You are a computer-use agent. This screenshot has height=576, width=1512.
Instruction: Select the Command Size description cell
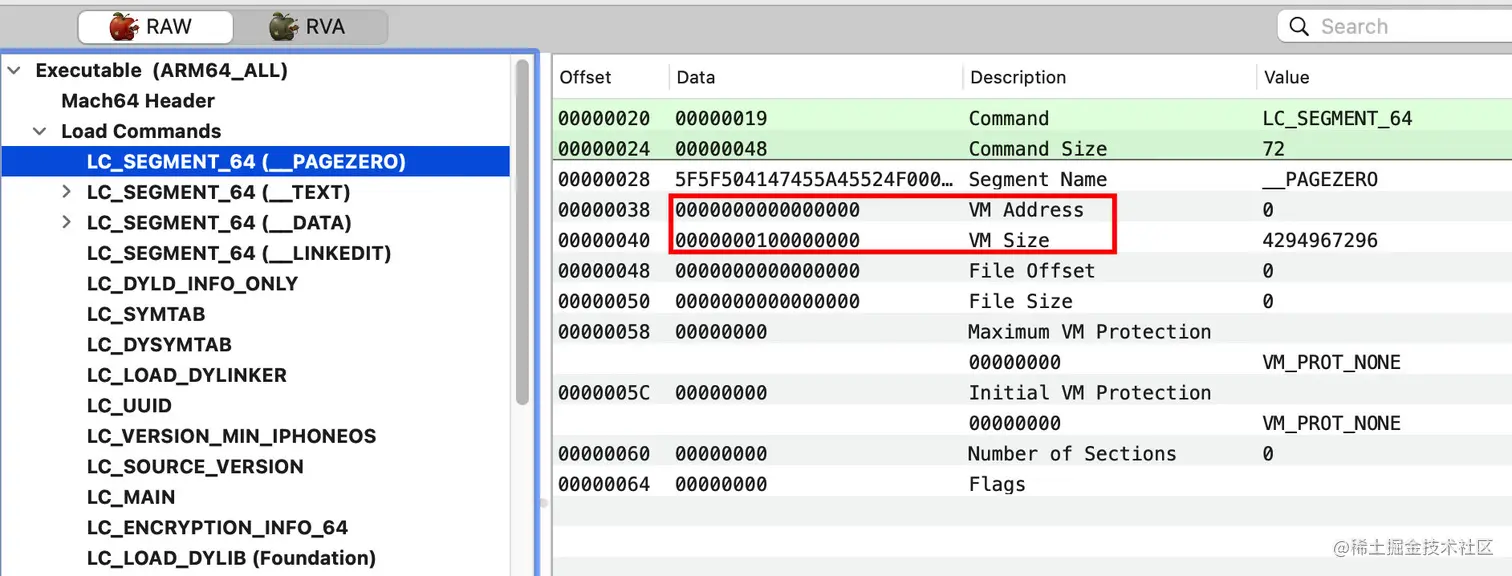(x=1038, y=149)
